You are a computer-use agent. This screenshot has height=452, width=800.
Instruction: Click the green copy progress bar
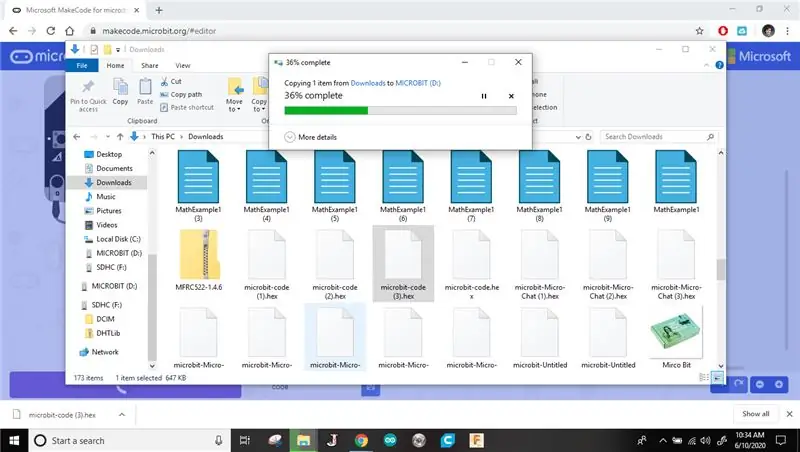(x=326, y=110)
